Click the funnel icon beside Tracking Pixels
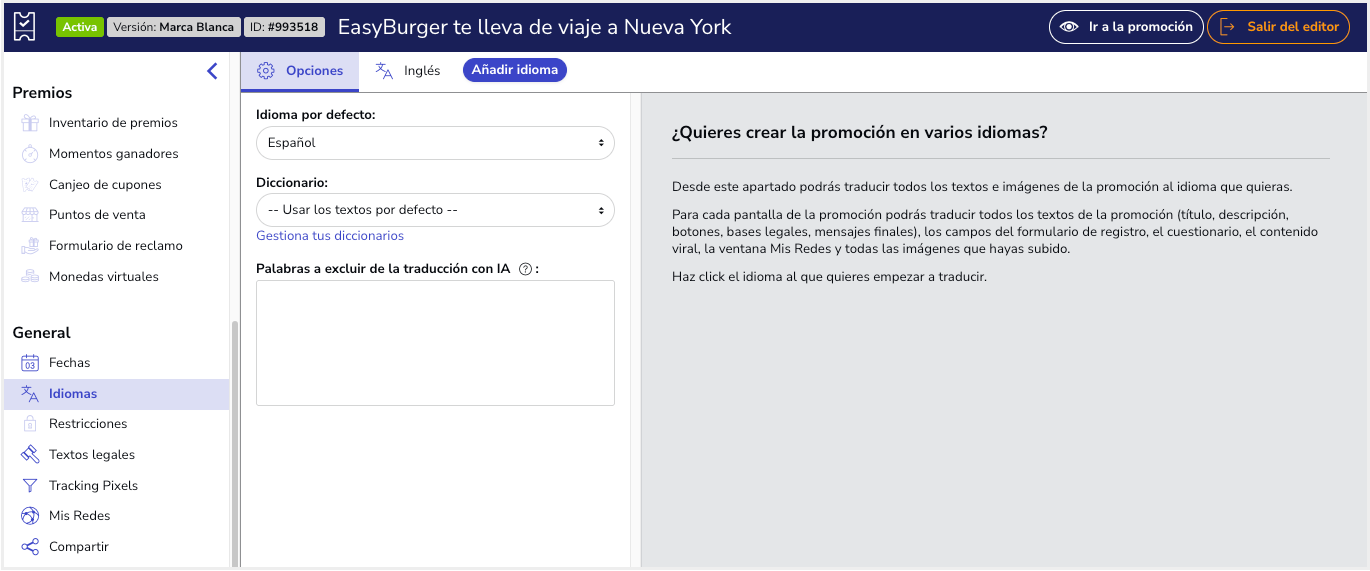1370x571 pixels. click(x=30, y=486)
